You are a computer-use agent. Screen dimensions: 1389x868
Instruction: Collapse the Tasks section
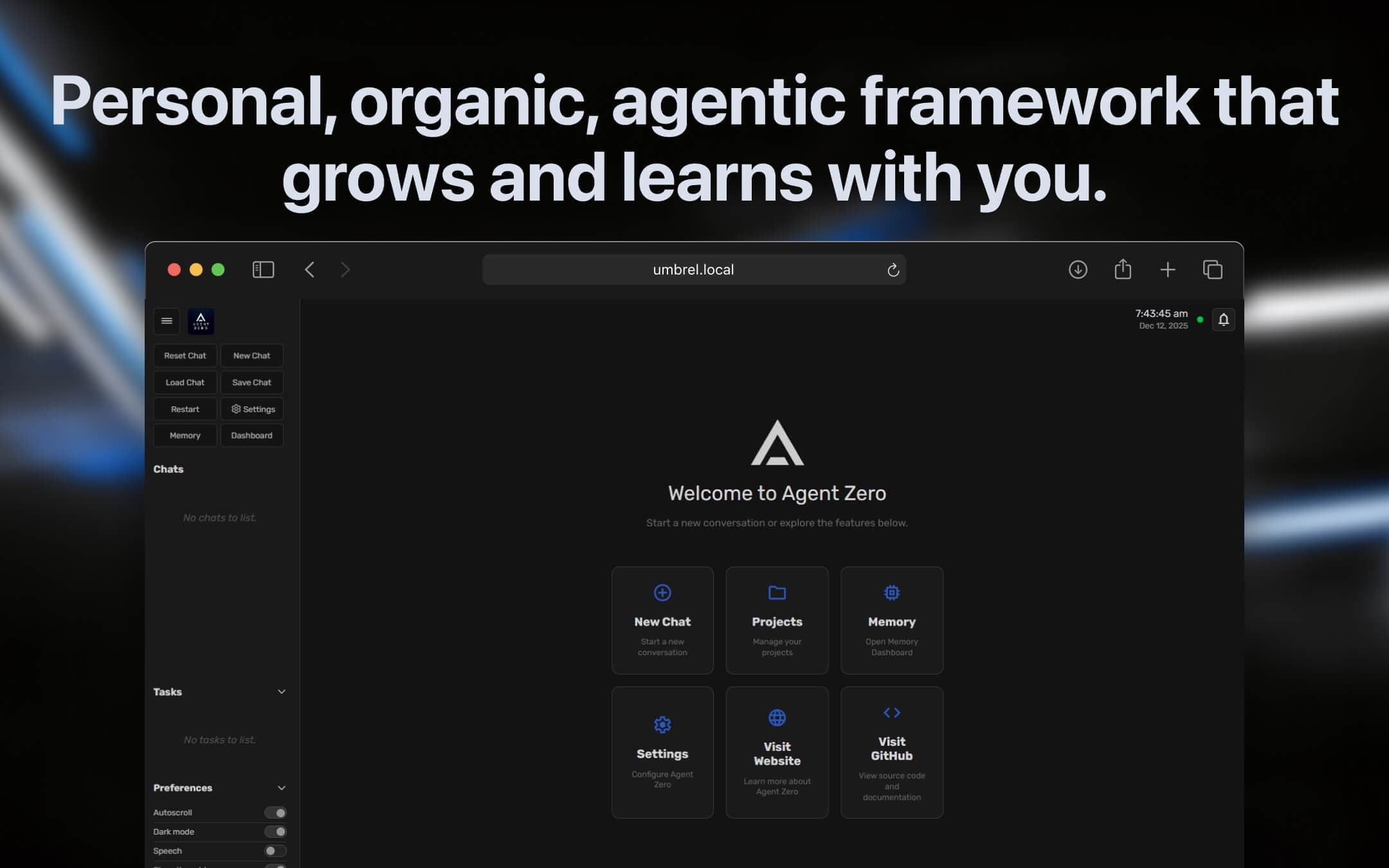point(281,691)
